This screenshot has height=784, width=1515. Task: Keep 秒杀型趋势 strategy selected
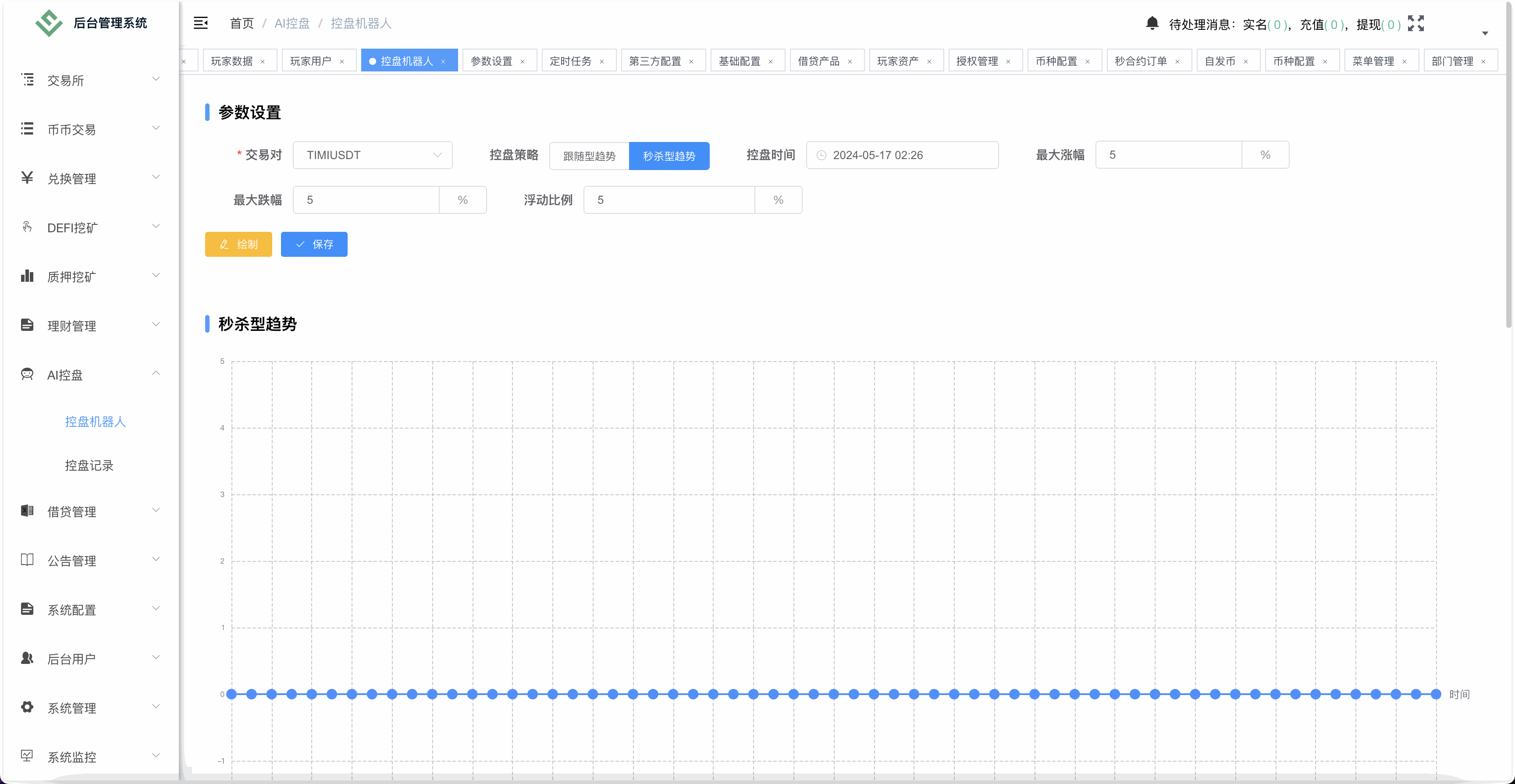[x=669, y=155]
